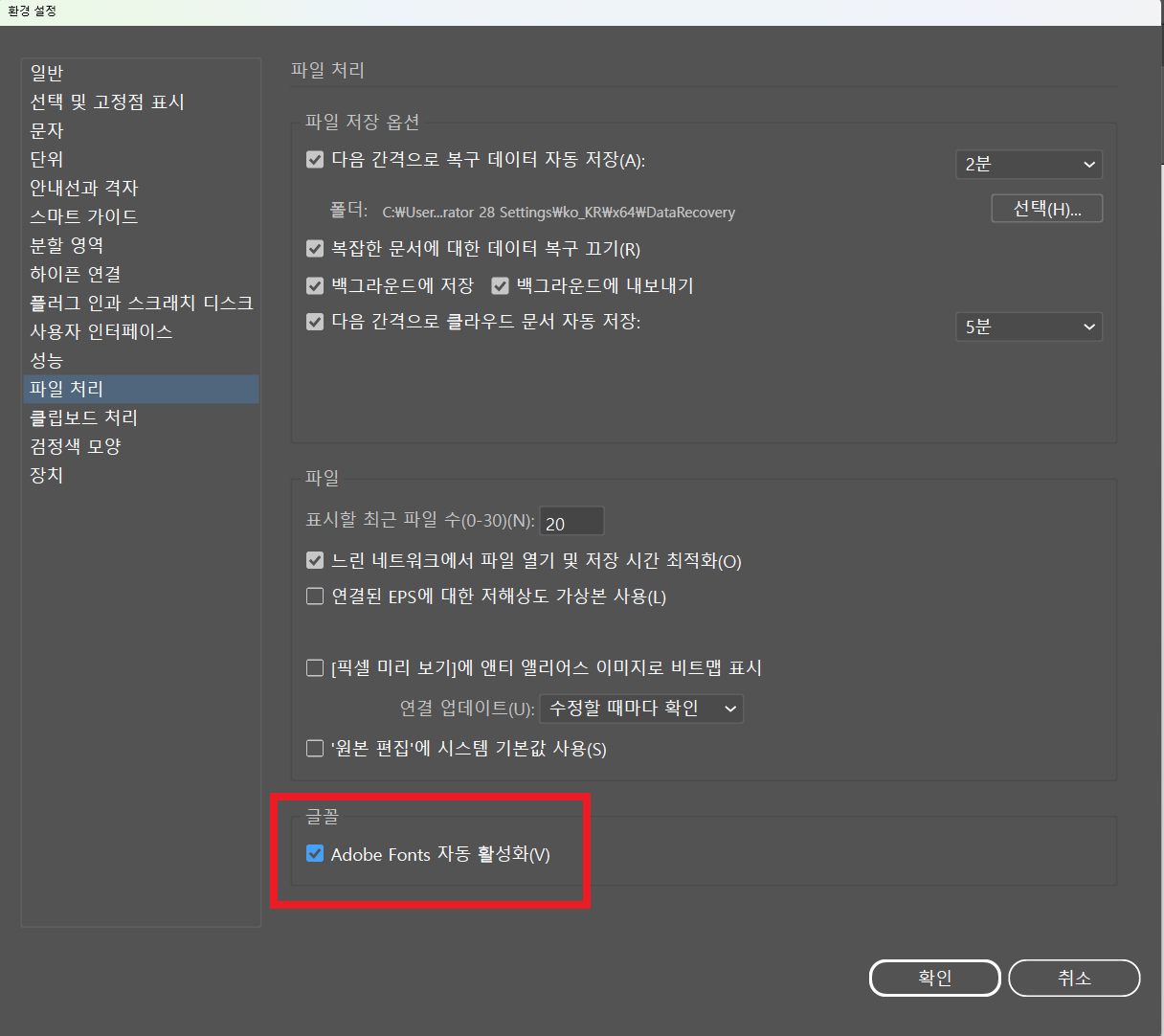
Task: Toggle 클라우드 문서 자동 저장 checkbox
Action: [315, 322]
